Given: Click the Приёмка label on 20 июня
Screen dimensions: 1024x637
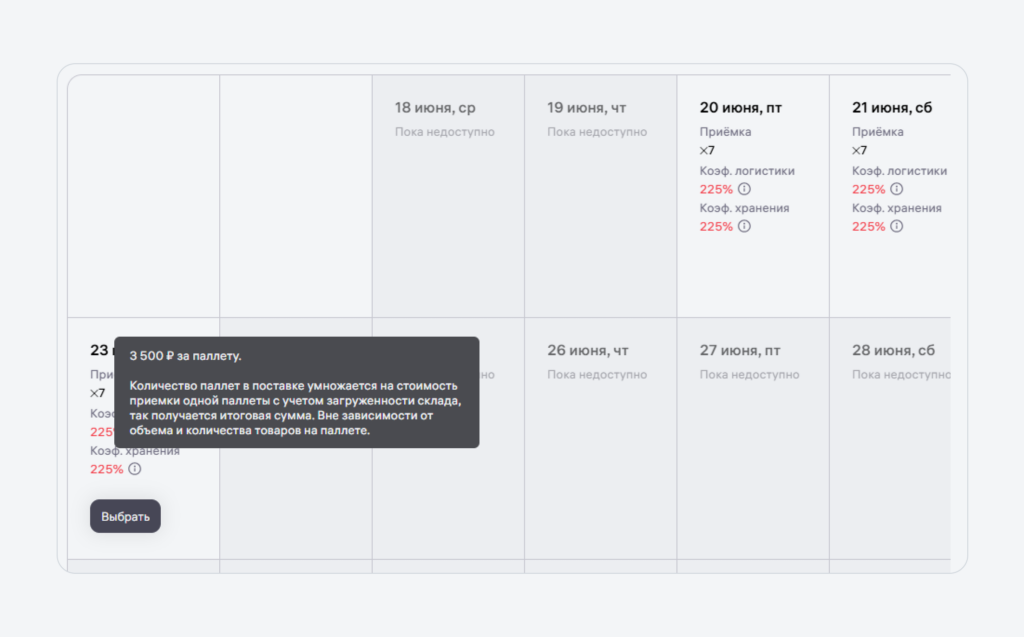Looking at the screenshot, I should coord(725,132).
